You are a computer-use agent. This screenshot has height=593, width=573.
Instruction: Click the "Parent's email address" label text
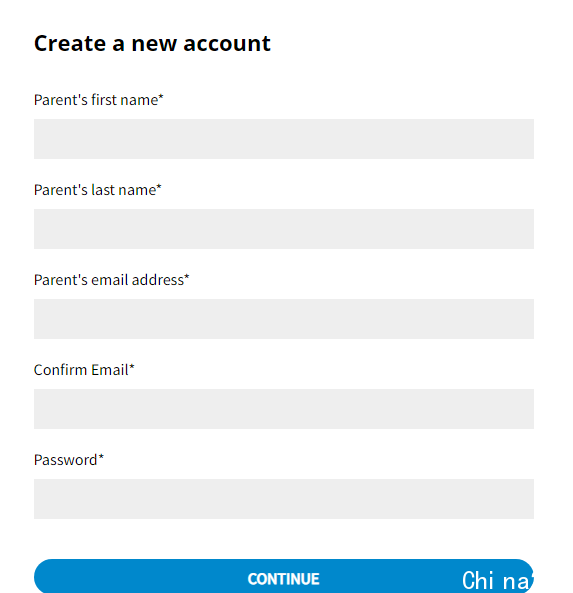coord(111,280)
